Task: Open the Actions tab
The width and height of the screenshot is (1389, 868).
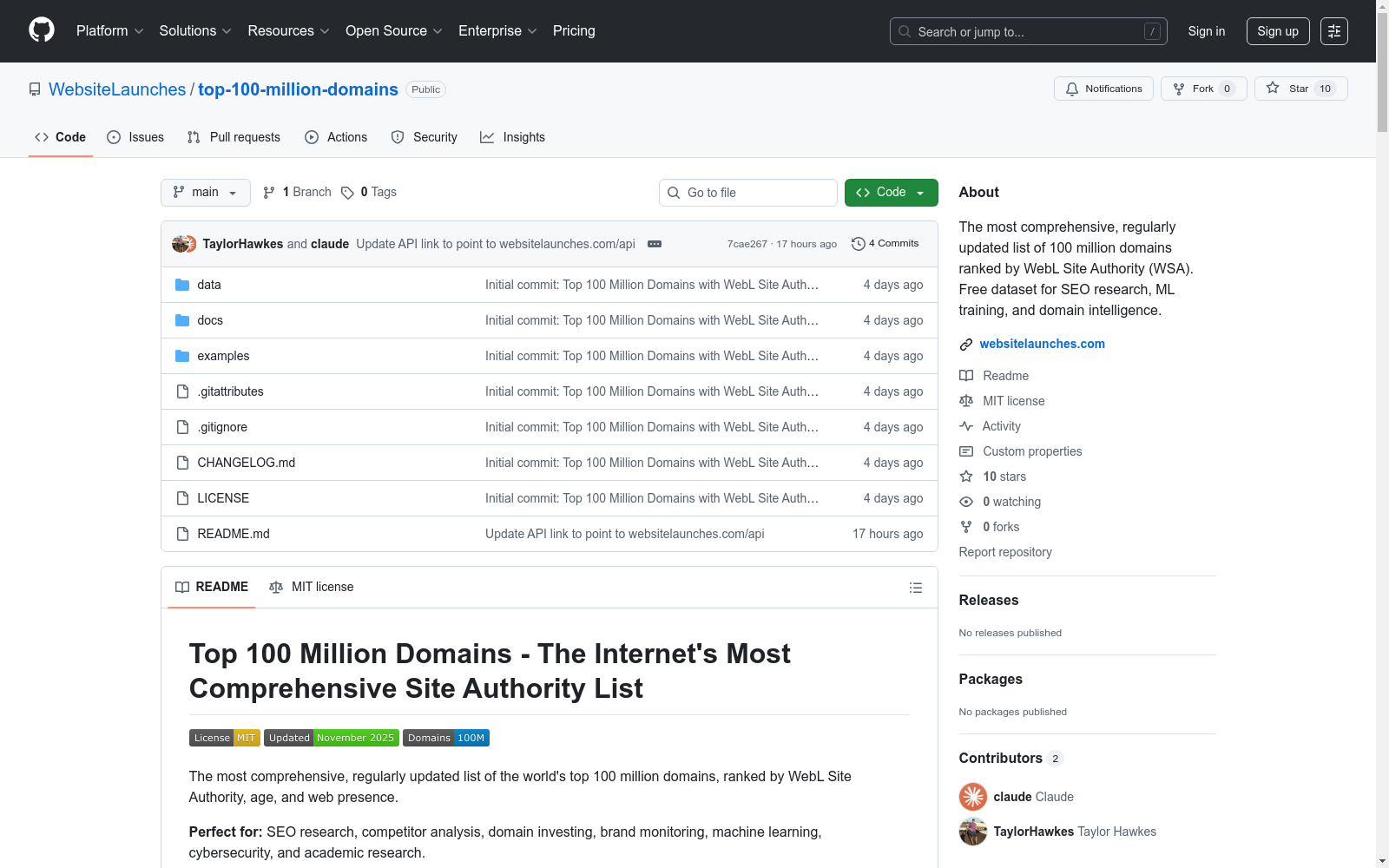Action: pos(336,137)
